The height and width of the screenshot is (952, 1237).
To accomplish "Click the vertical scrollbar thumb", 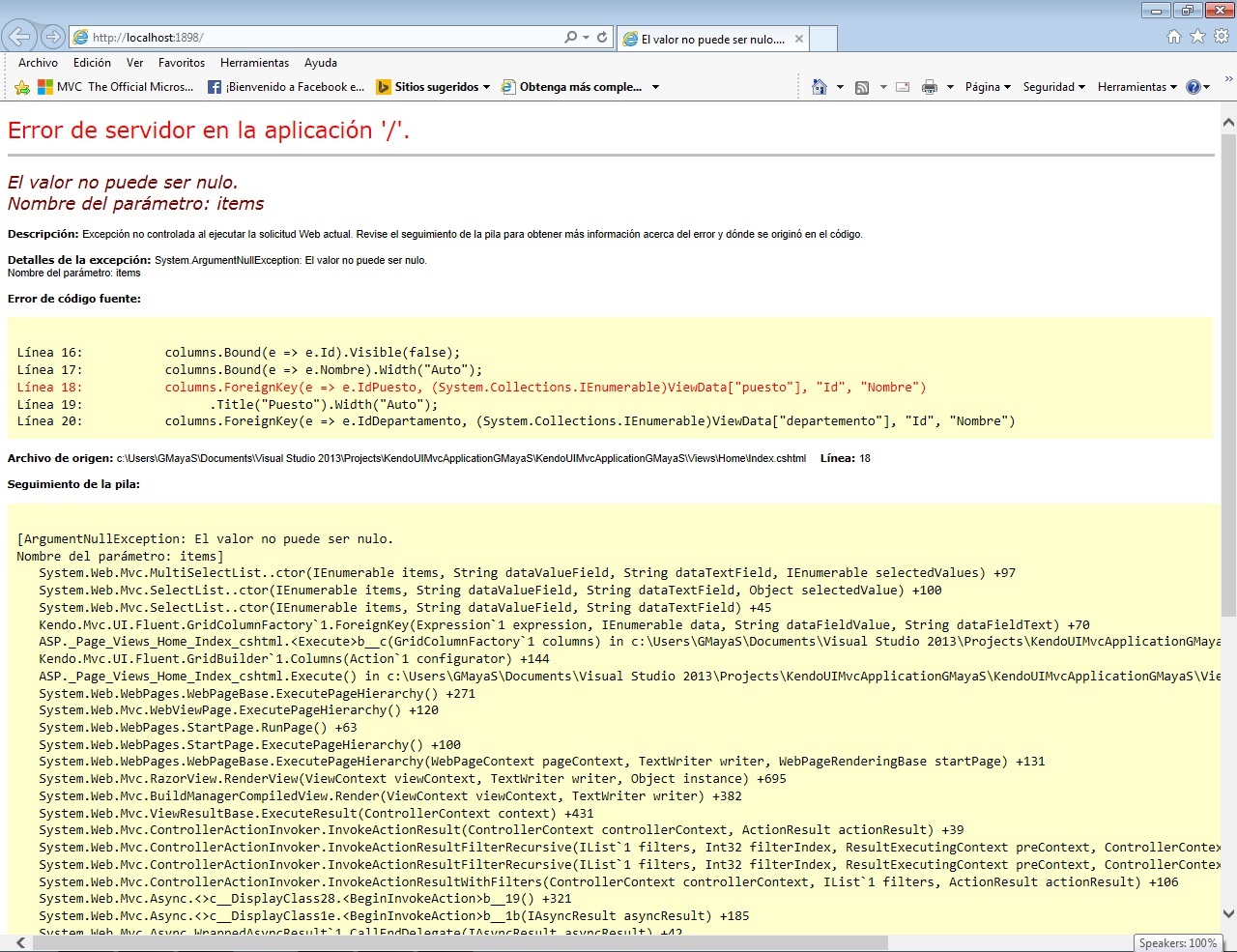I will click(1228, 375).
